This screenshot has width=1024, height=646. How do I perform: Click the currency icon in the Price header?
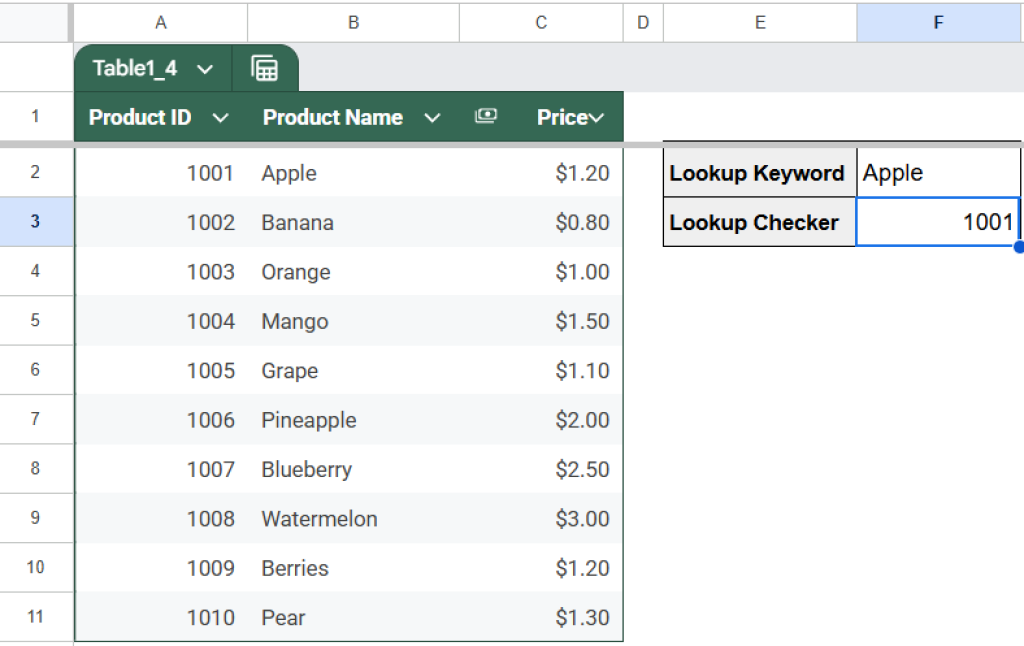pos(486,116)
